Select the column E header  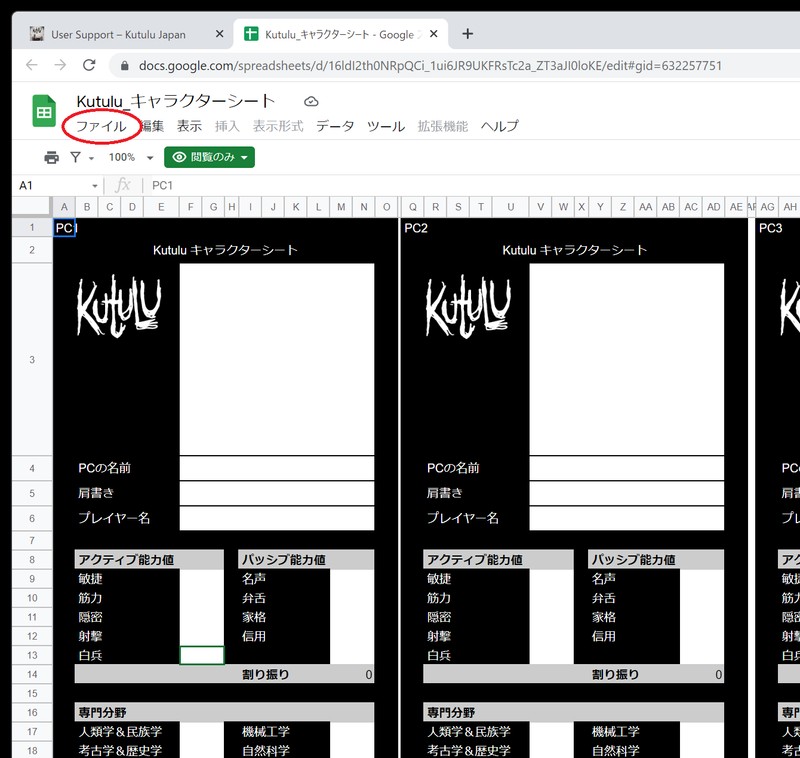(x=161, y=207)
